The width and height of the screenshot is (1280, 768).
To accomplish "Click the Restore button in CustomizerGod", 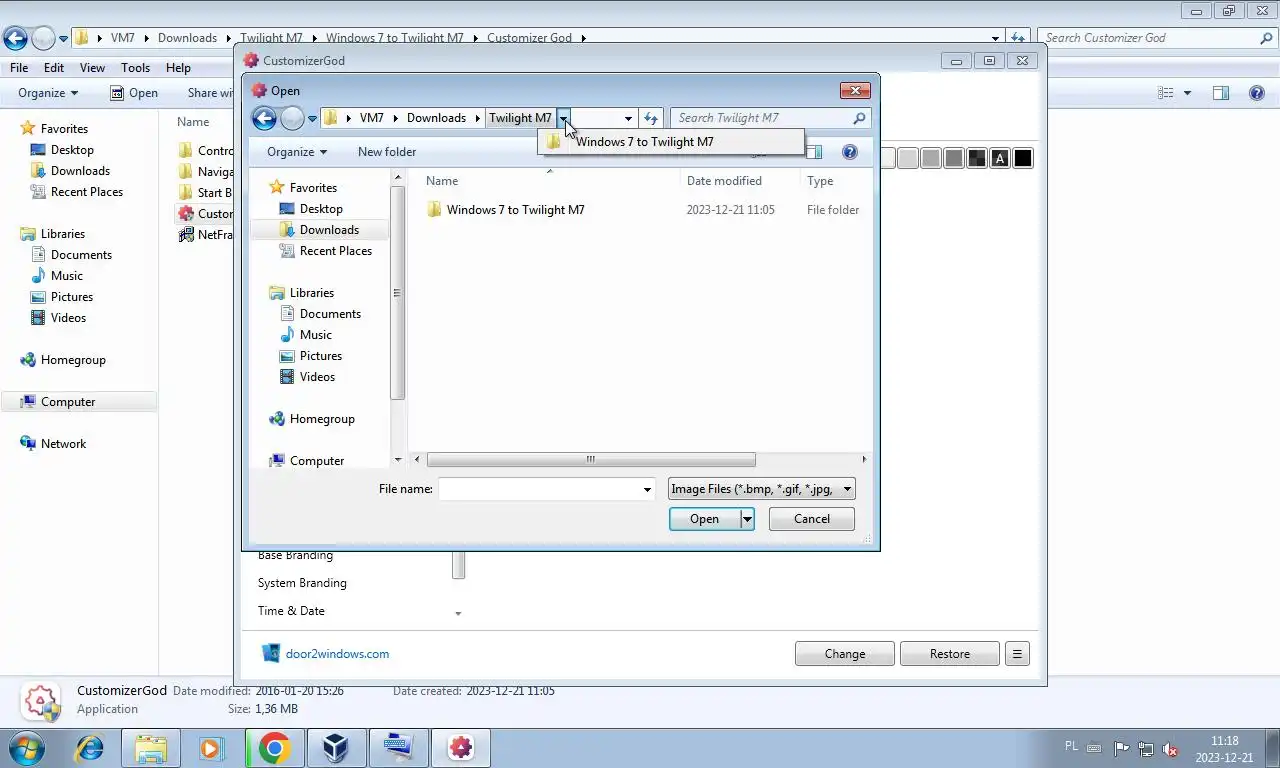I will [x=950, y=654].
